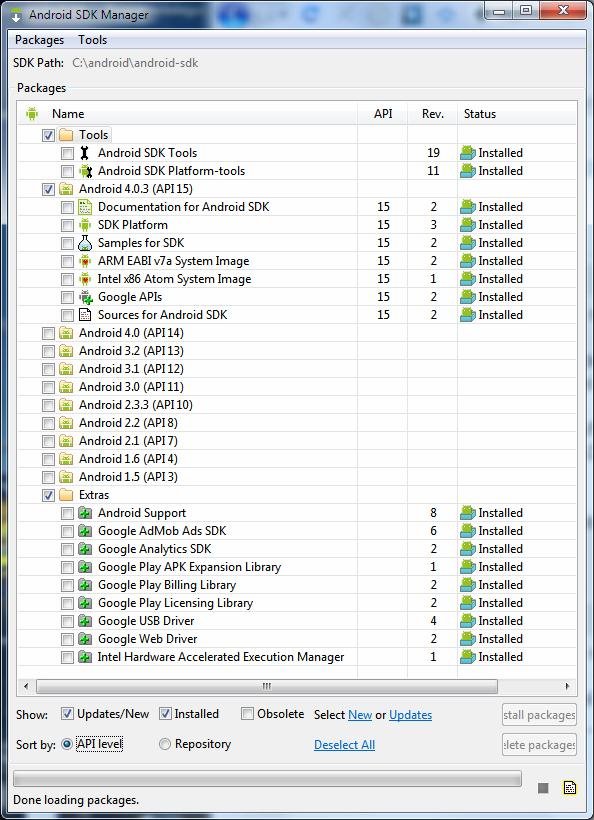Check the Android SDK Tools checkbox
Viewport: 594px width, 820px height.
pos(67,153)
